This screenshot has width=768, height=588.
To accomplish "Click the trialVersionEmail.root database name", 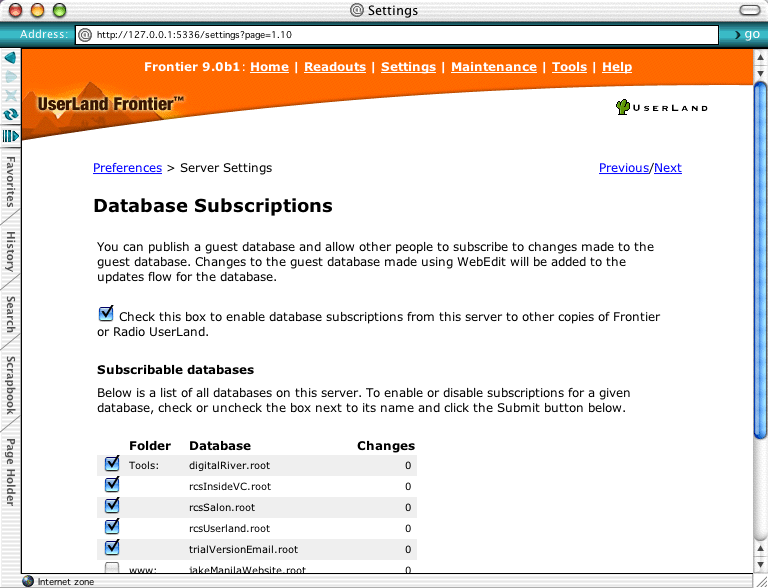I will click(x=243, y=549).
